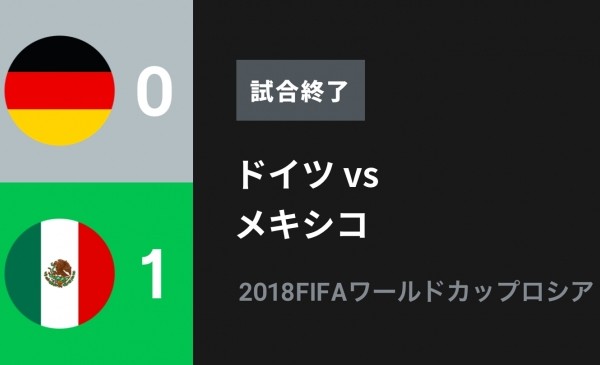This screenshot has width=600, height=365.
Task: Click the red stripe of Mexico flag
Action: (x=96, y=274)
